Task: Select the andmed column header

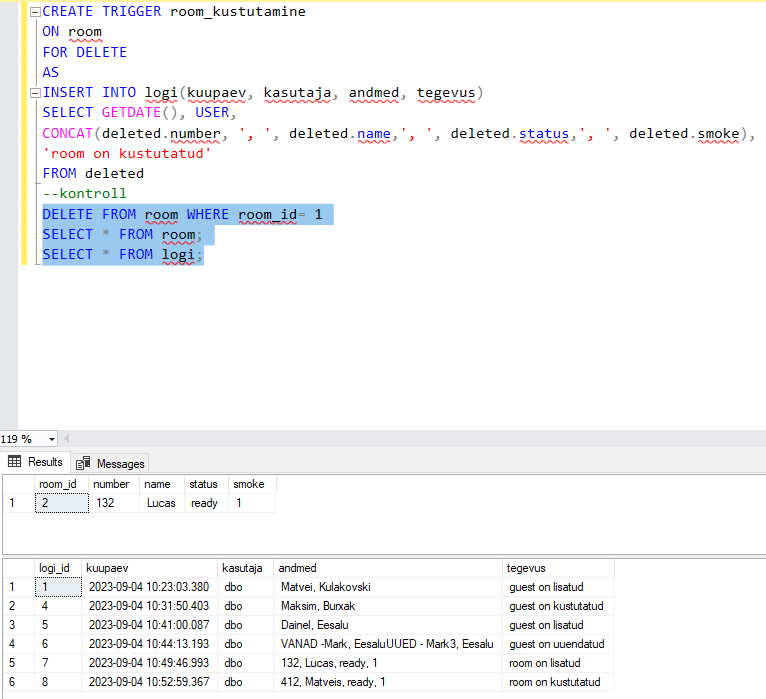Action: coord(388,568)
